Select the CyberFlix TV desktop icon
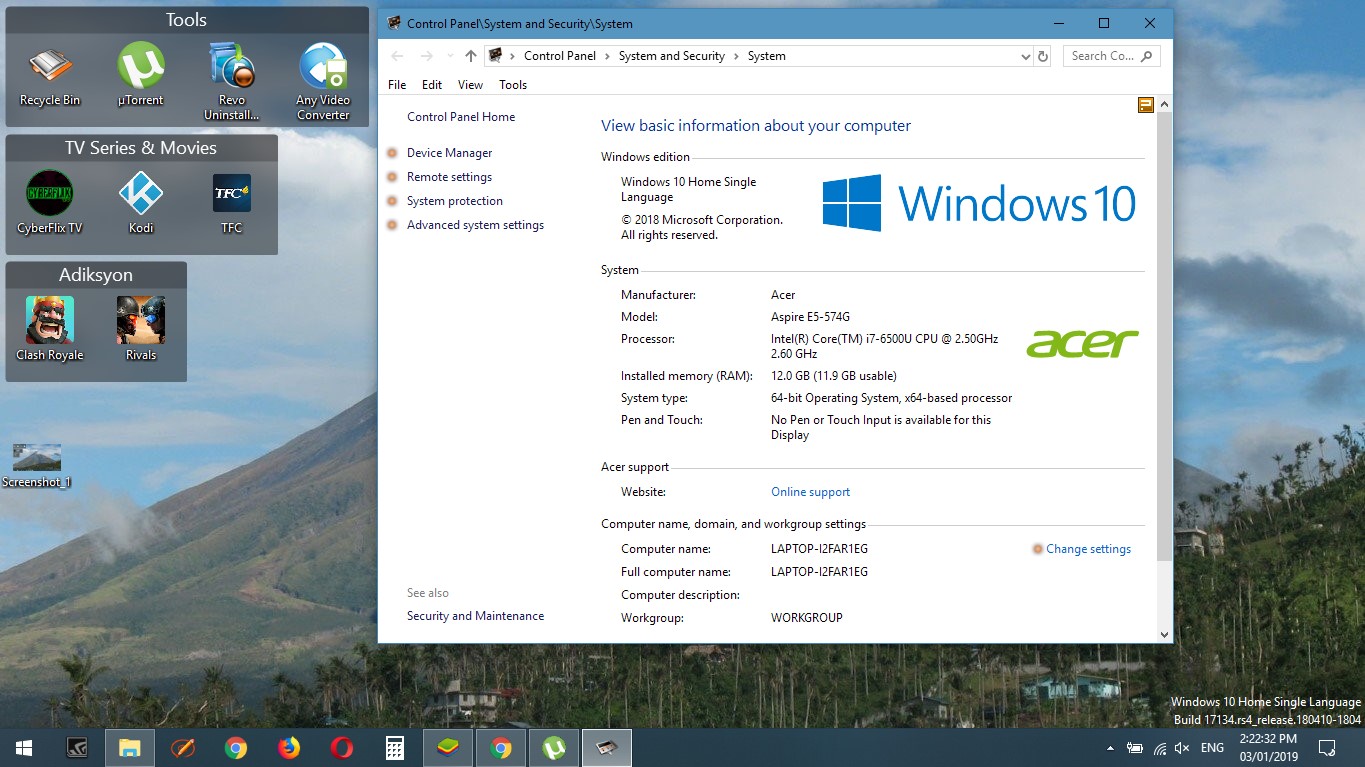Screen dimensions: 1365x767 (x=50, y=202)
